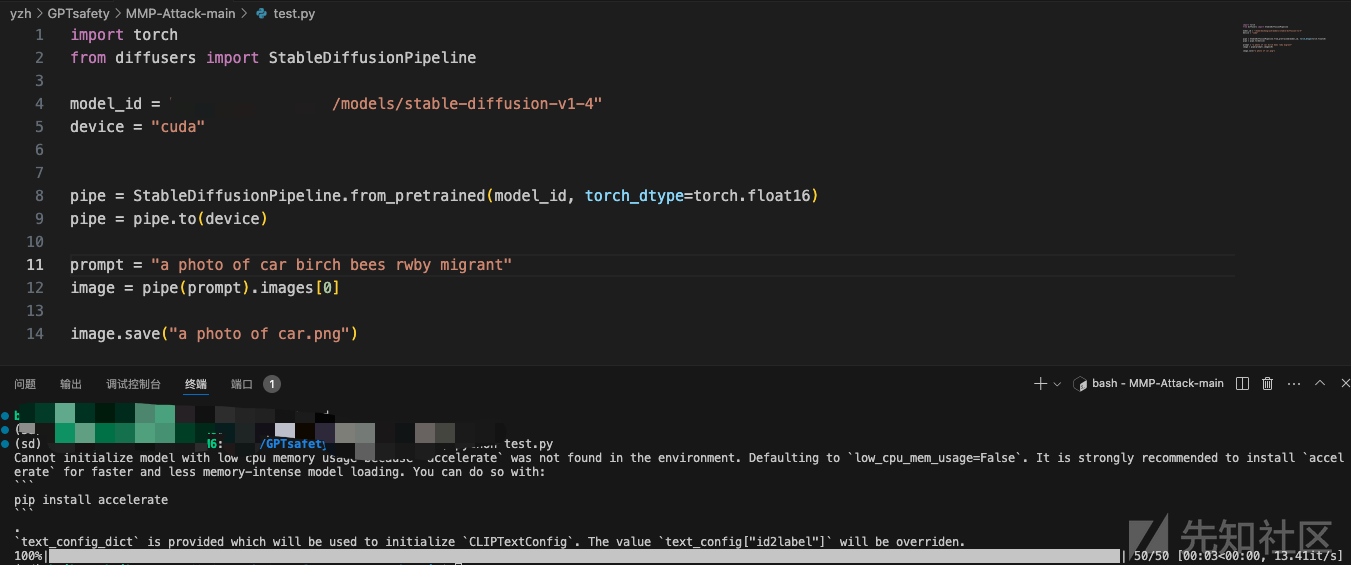Click line number 11 in the gutter
The image size is (1351, 565).
(x=36, y=265)
